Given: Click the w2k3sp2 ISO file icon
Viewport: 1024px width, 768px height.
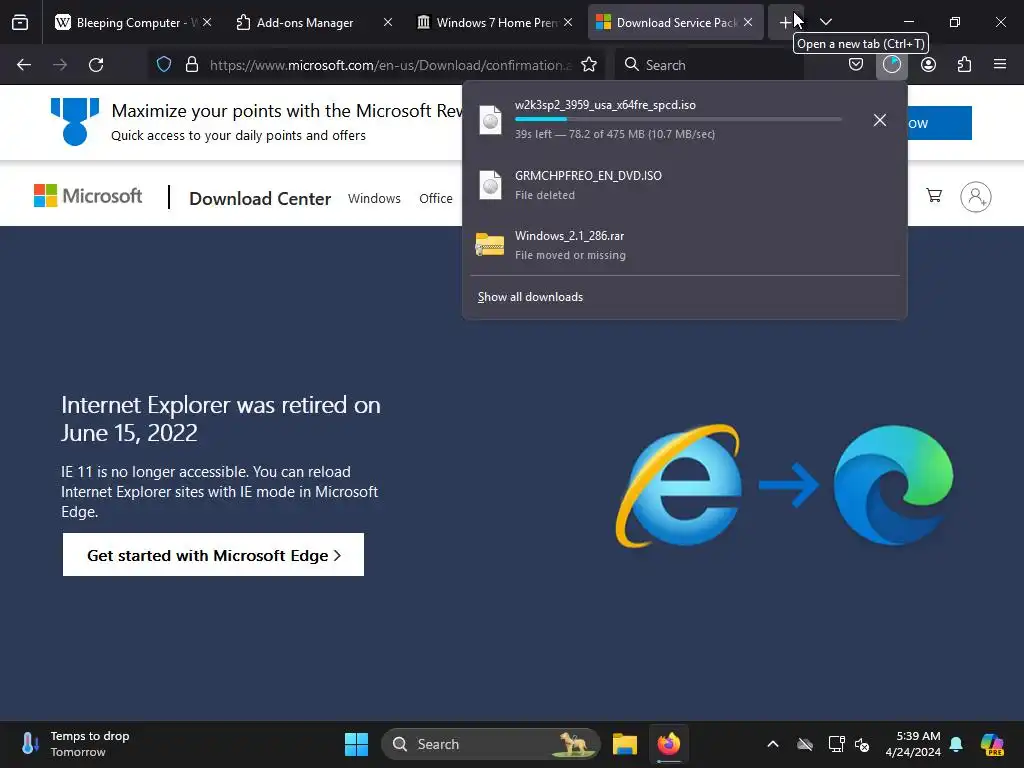Looking at the screenshot, I should 490,120.
